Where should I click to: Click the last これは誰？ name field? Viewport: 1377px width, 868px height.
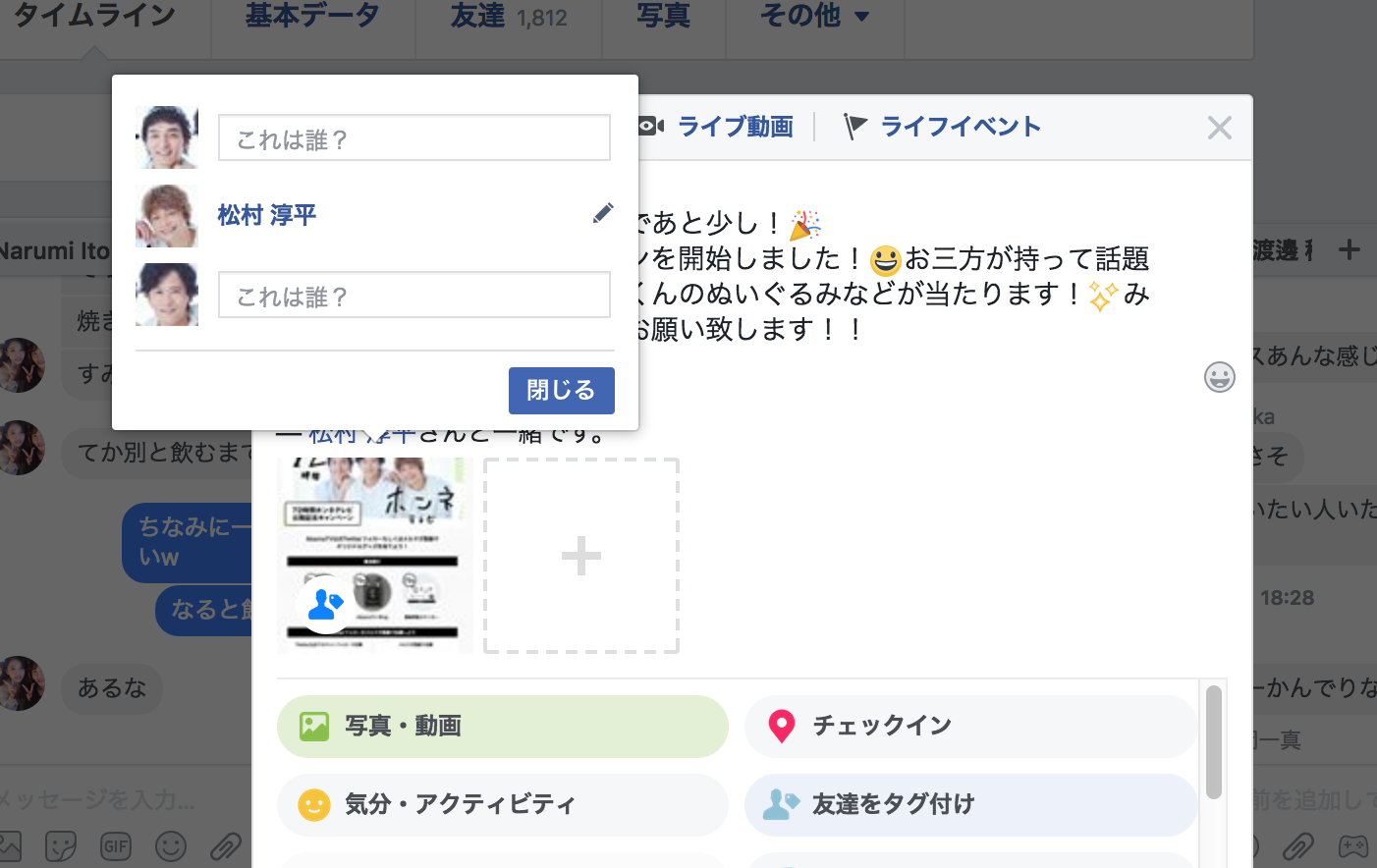tap(413, 295)
